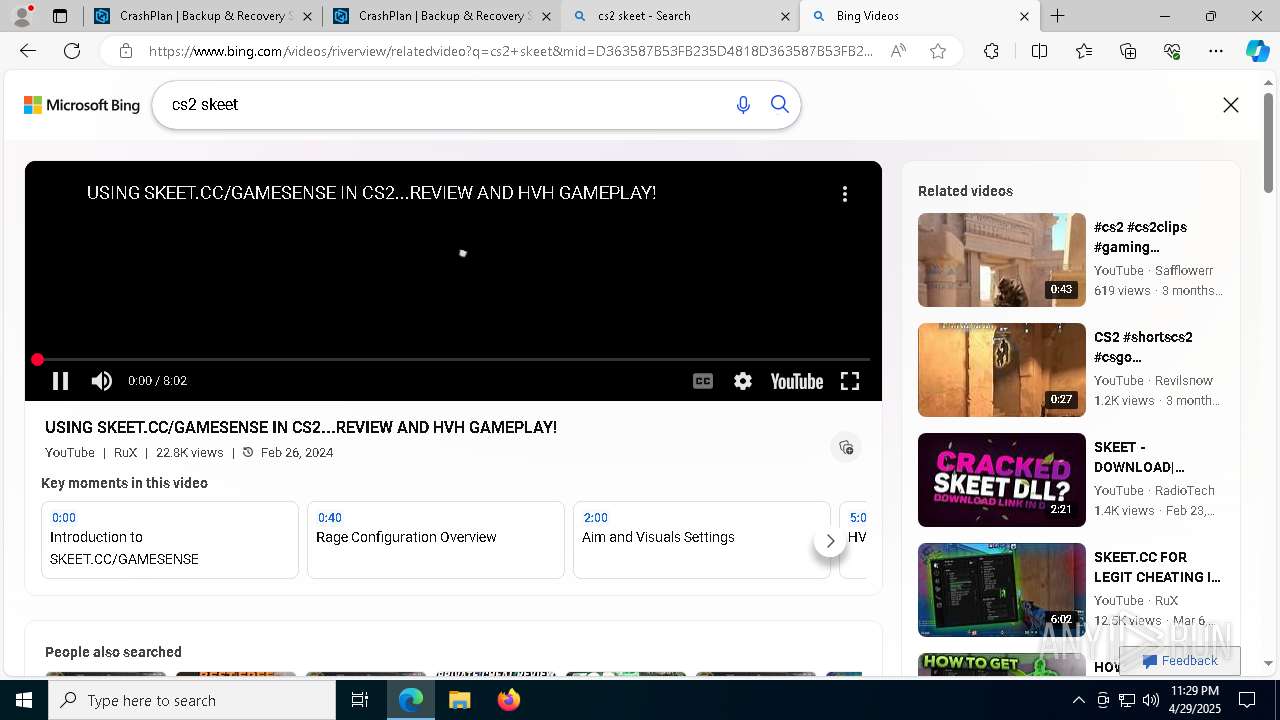
Task: Open Browser essentials icon
Action: [x=1172, y=51]
